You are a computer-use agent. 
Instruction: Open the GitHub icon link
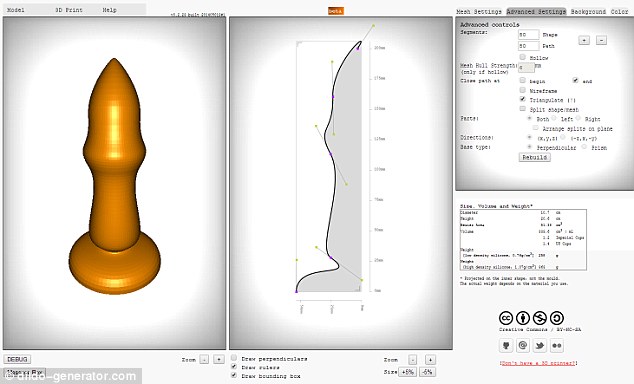tap(506, 346)
